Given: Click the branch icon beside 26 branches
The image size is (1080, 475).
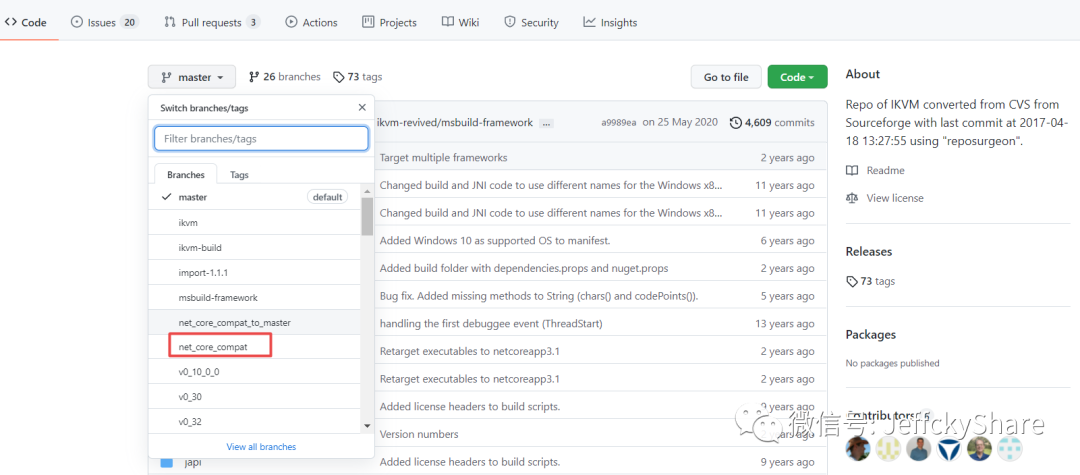Looking at the screenshot, I should [254, 76].
